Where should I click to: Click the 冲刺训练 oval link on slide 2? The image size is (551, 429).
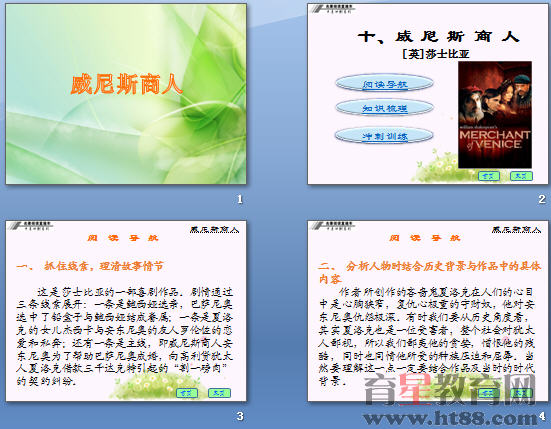384,136
